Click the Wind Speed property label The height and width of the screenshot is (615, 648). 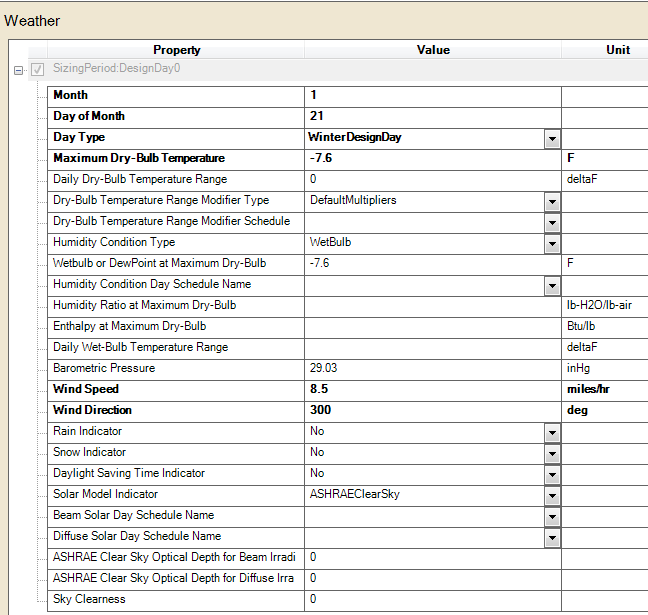86,389
